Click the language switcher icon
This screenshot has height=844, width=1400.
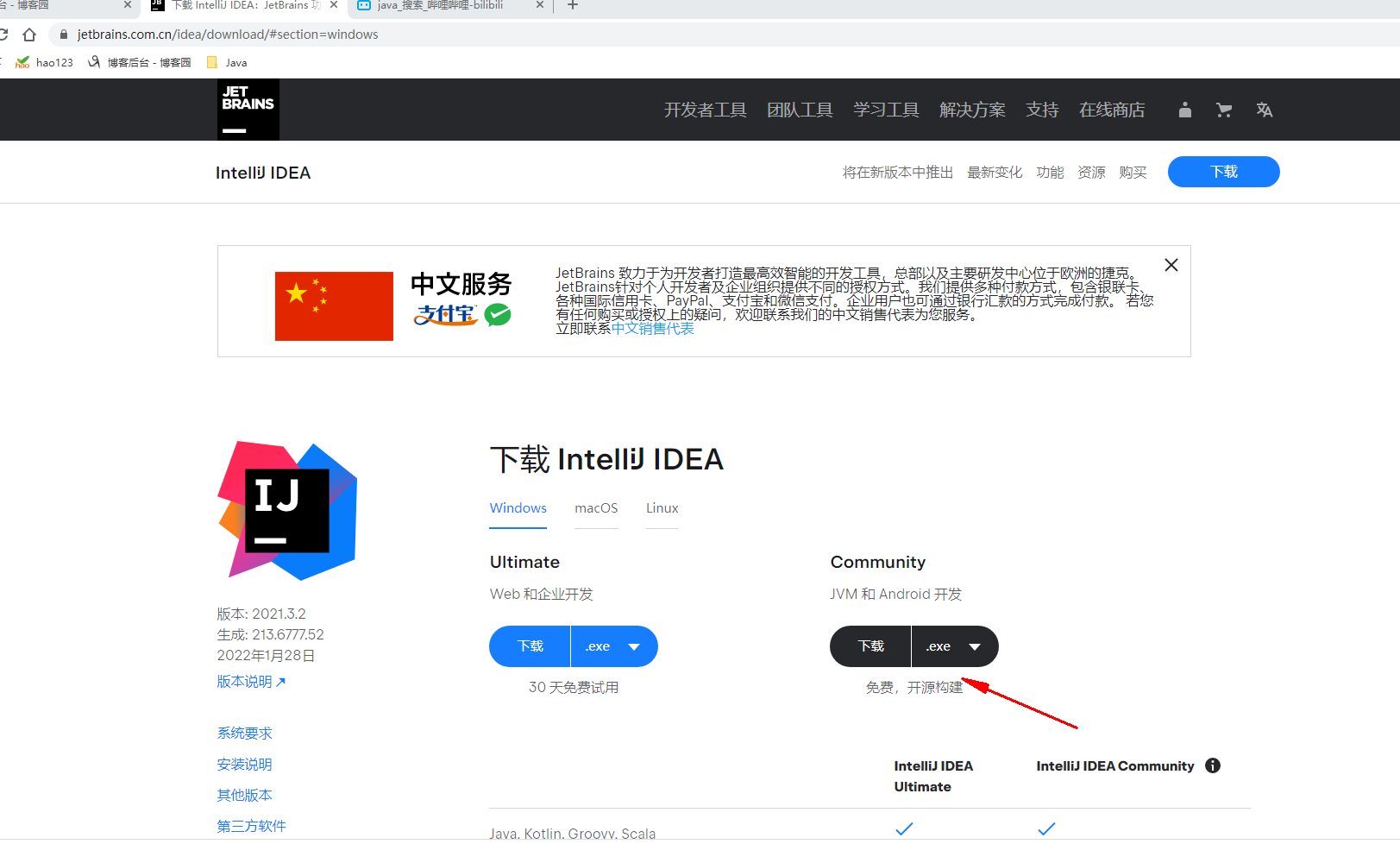[x=1265, y=110]
